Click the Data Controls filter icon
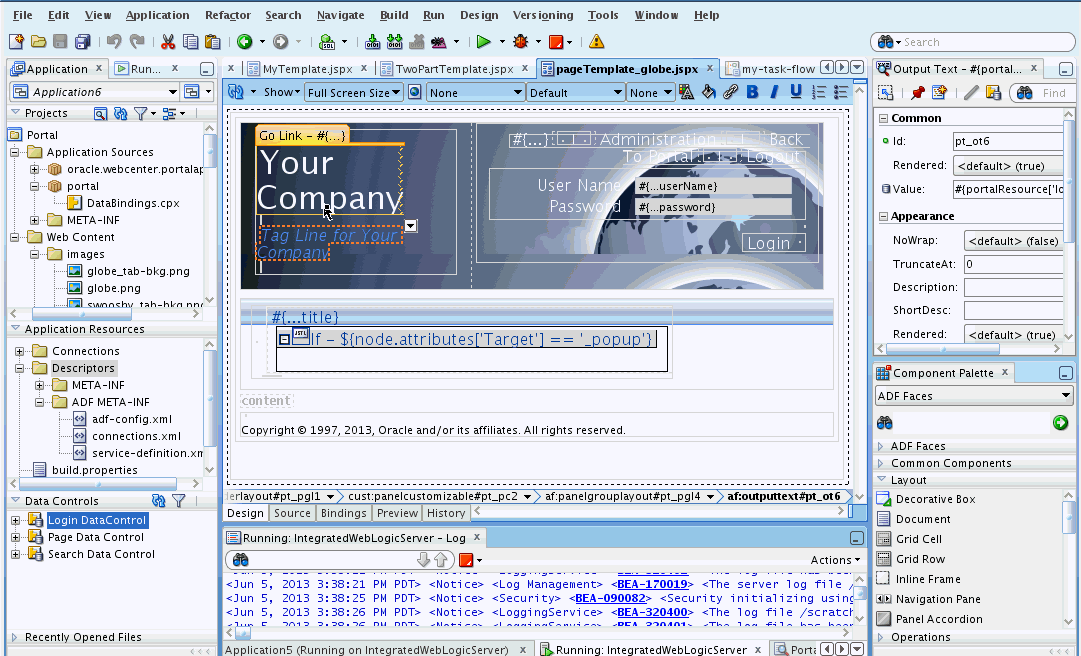The image size is (1081, 656). [x=179, y=501]
